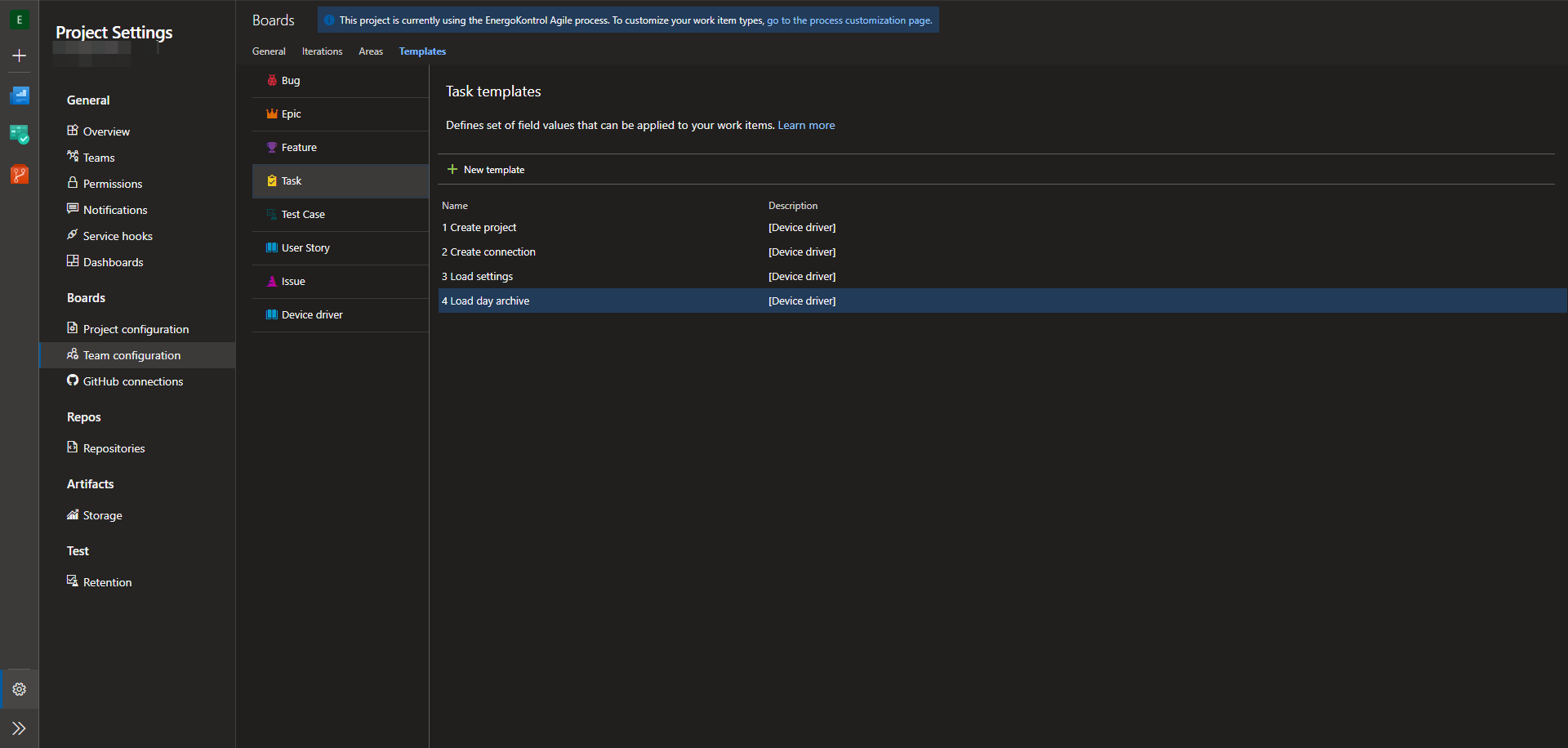Open Repos from the left rail
The height and width of the screenshot is (748, 1568).
pyautogui.click(x=19, y=175)
